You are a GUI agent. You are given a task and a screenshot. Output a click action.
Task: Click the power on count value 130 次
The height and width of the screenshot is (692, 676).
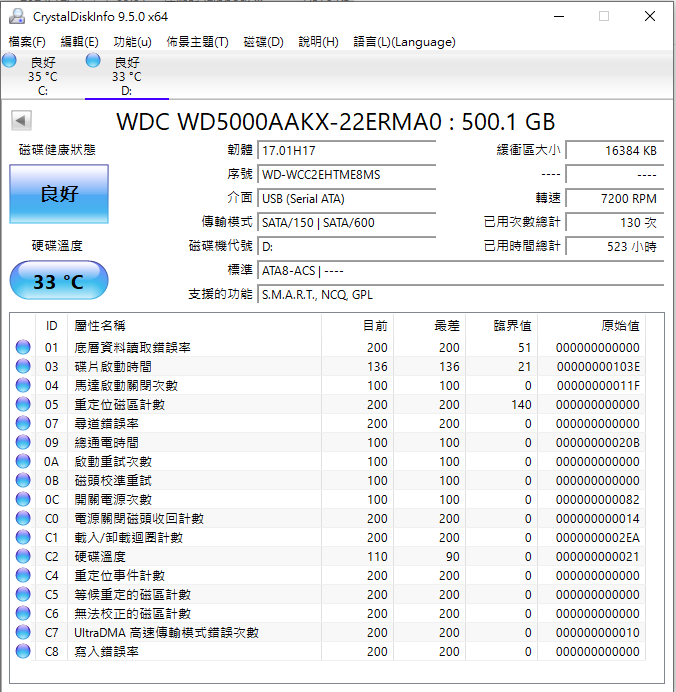click(615, 222)
